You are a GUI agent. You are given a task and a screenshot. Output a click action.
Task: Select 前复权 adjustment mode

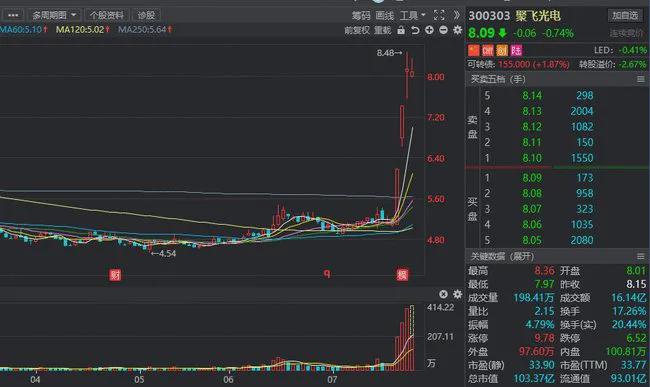[x=357, y=30]
